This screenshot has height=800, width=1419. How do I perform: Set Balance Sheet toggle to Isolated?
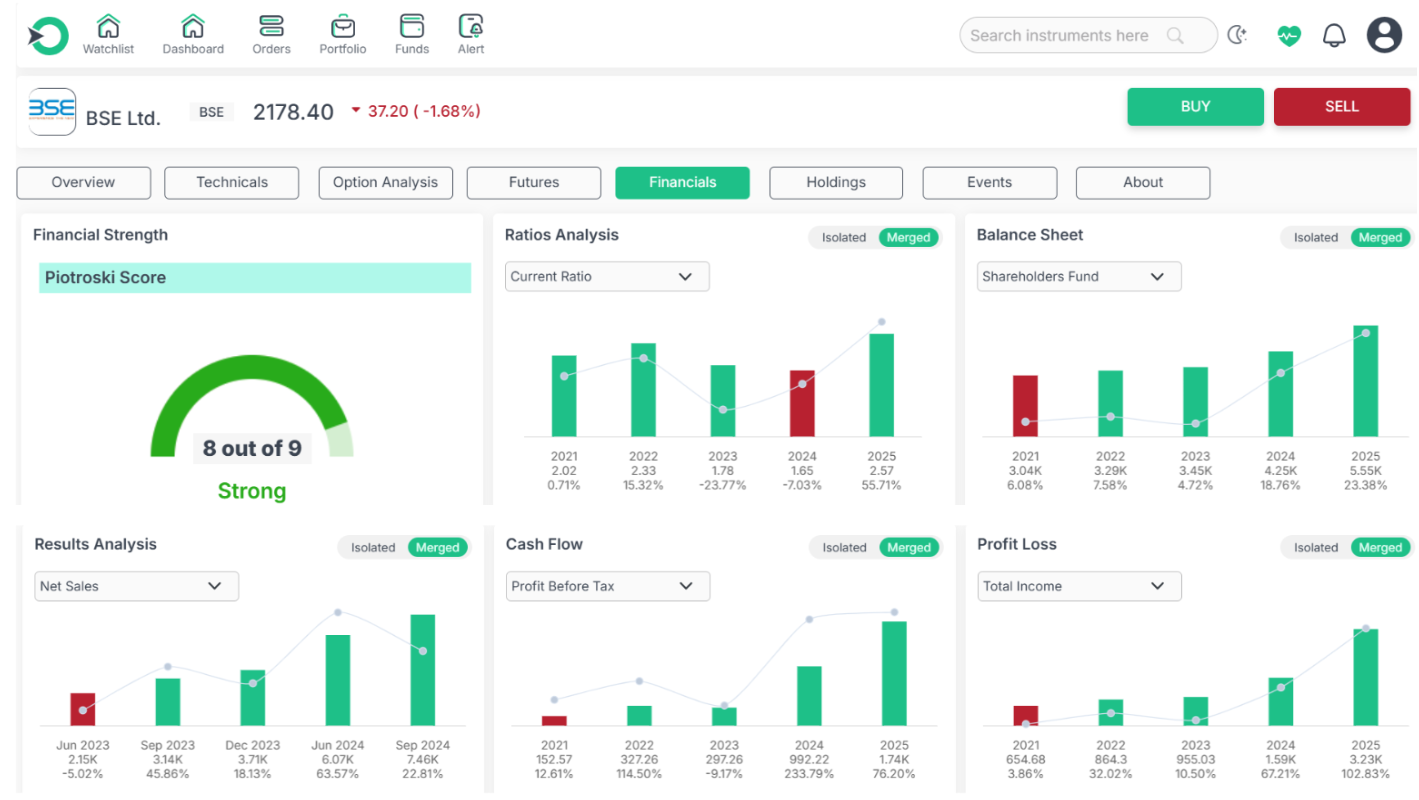[1315, 238]
